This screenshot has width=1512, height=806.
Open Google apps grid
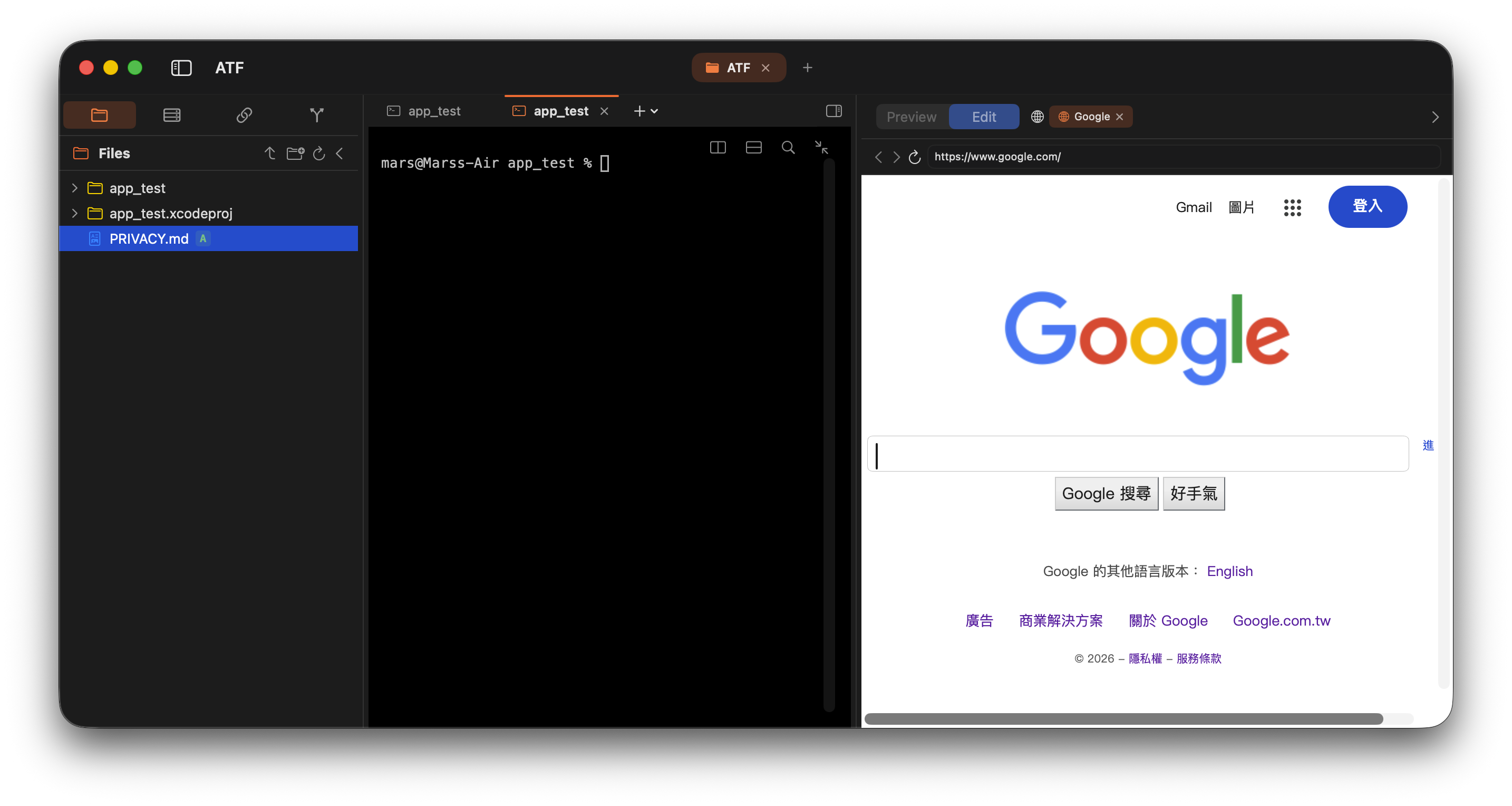point(1293,207)
